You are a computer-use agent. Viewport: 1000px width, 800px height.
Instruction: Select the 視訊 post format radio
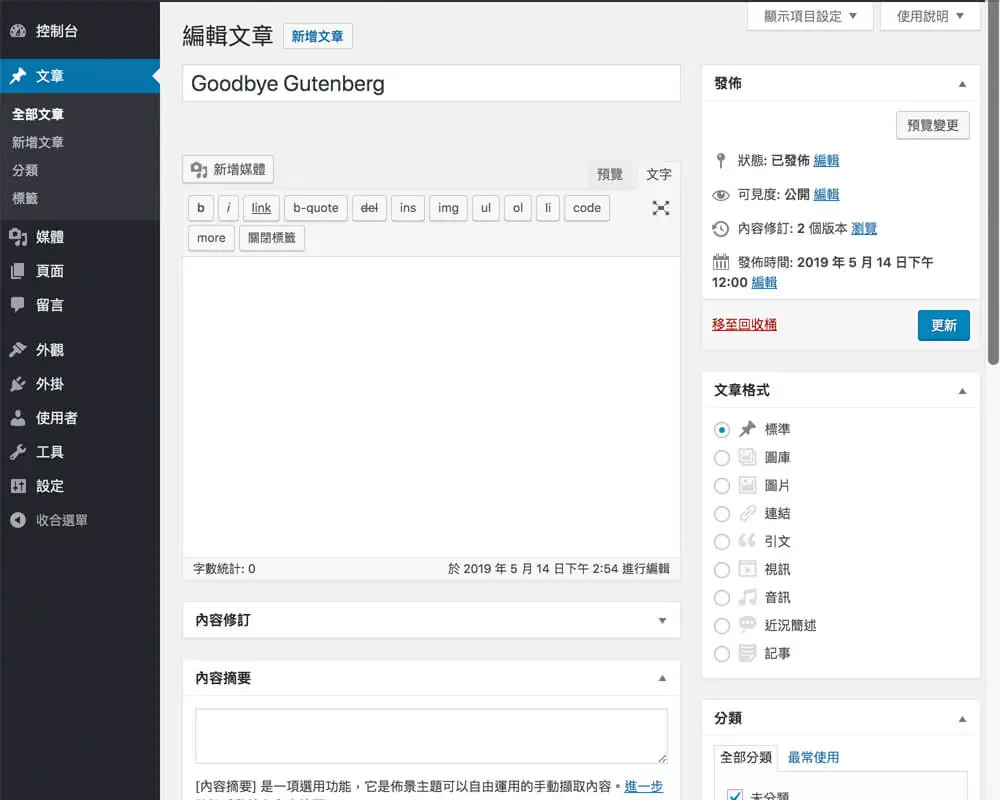click(721, 570)
